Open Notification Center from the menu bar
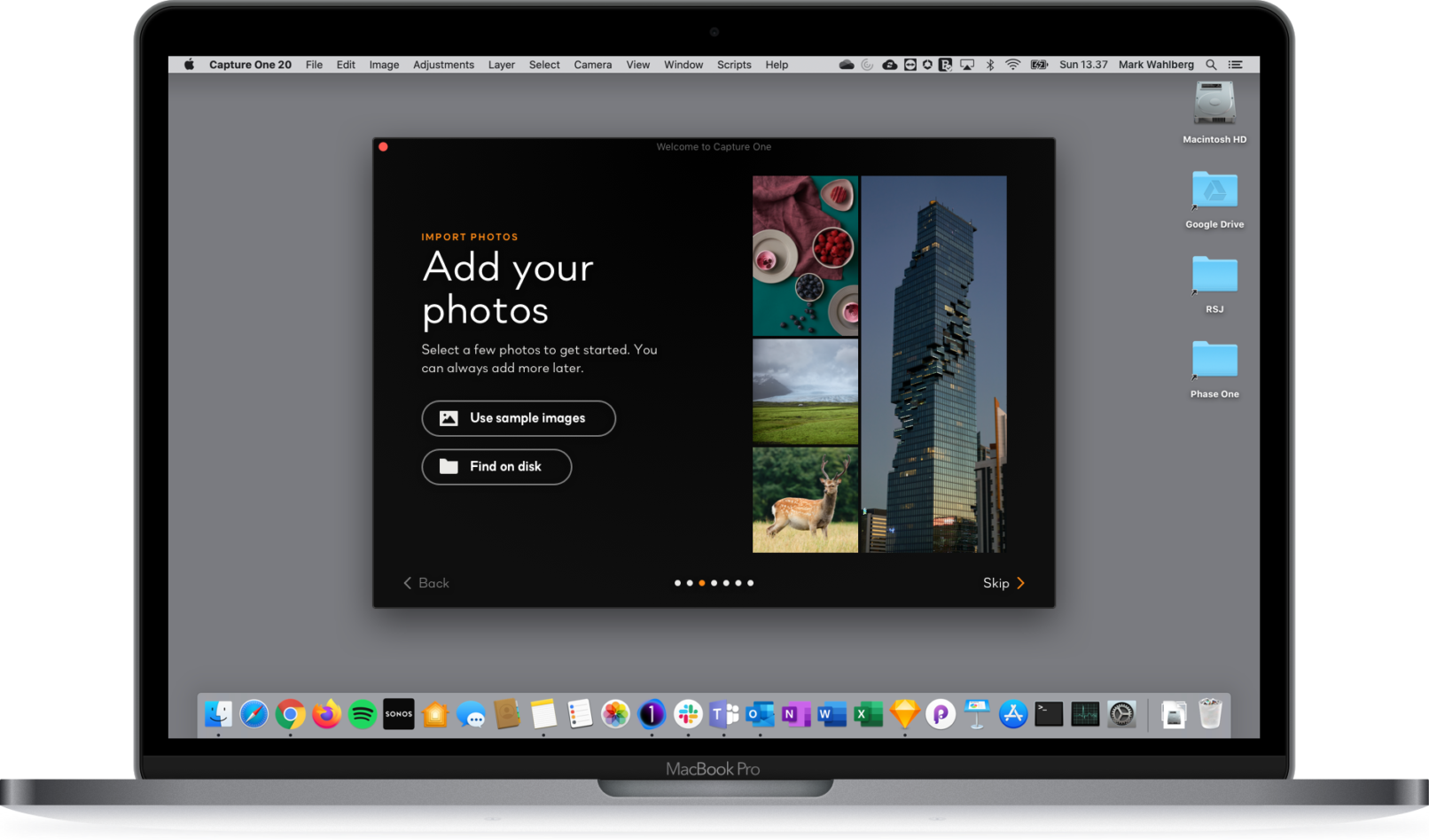Image resolution: width=1429 pixels, height=840 pixels. tap(1235, 64)
